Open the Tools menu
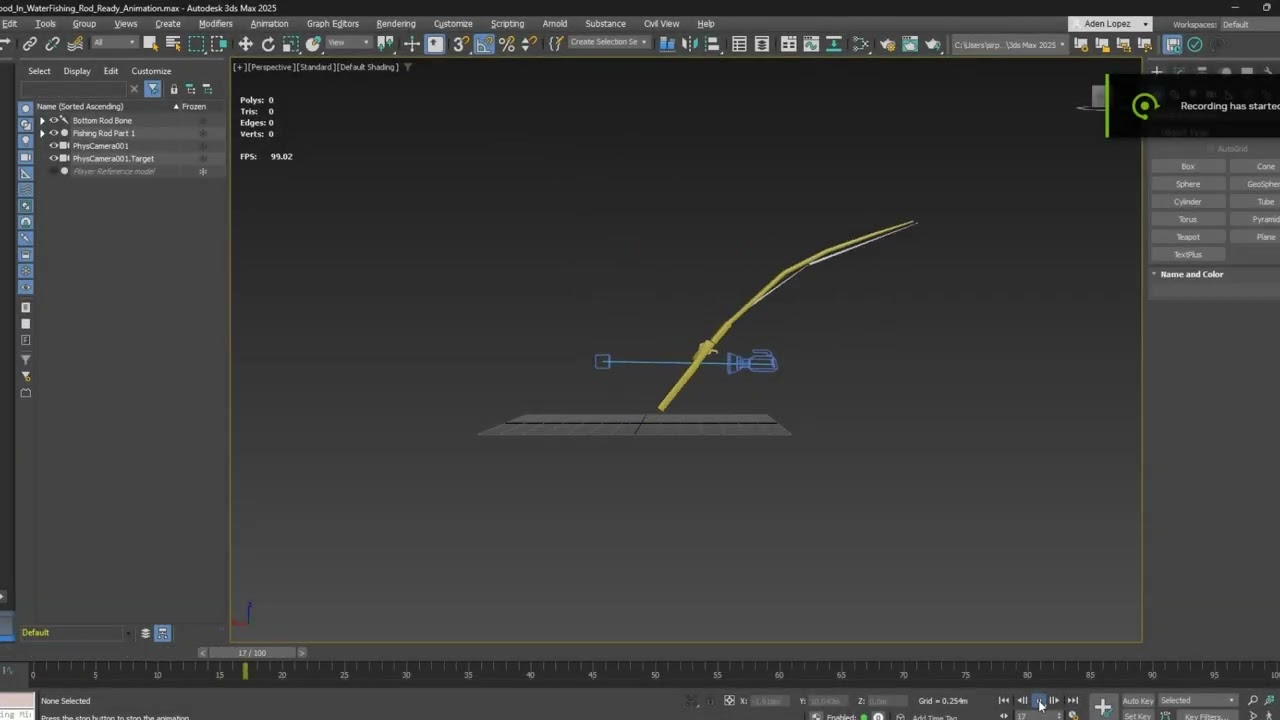Viewport: 1280px width, 720px height. click(x=45, y=24)
